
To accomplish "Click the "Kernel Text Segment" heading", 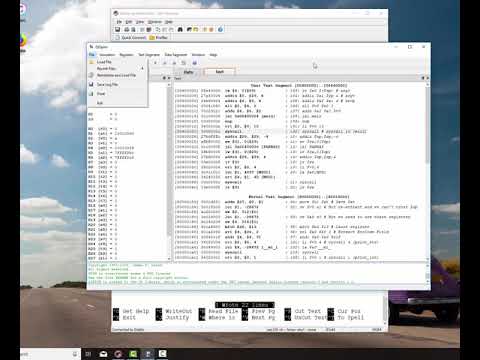I will [299, 197].
